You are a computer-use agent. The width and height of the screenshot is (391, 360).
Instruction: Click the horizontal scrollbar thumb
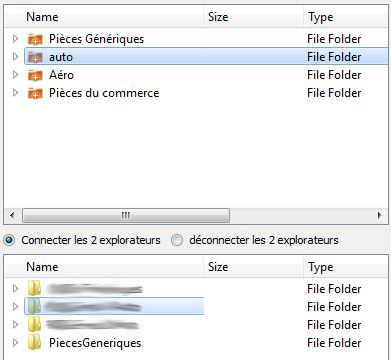click(x=126, y=216)
